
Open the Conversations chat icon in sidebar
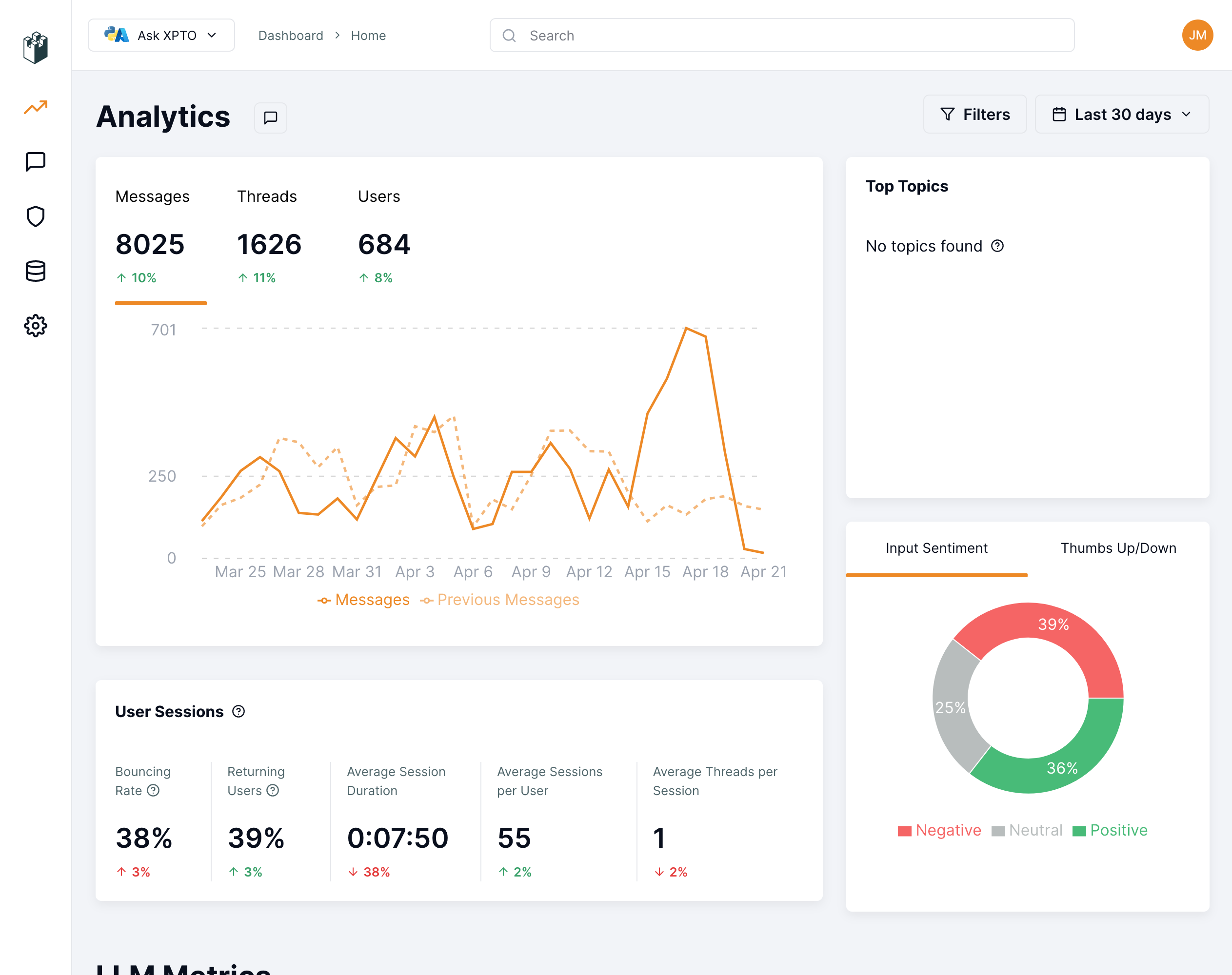click(x=36, y=162)
